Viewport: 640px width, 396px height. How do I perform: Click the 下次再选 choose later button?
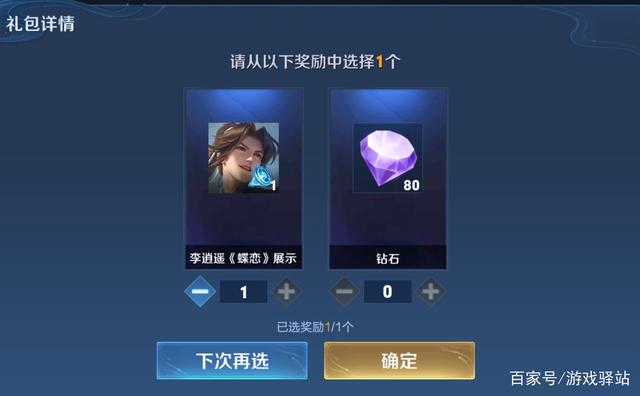232,361
